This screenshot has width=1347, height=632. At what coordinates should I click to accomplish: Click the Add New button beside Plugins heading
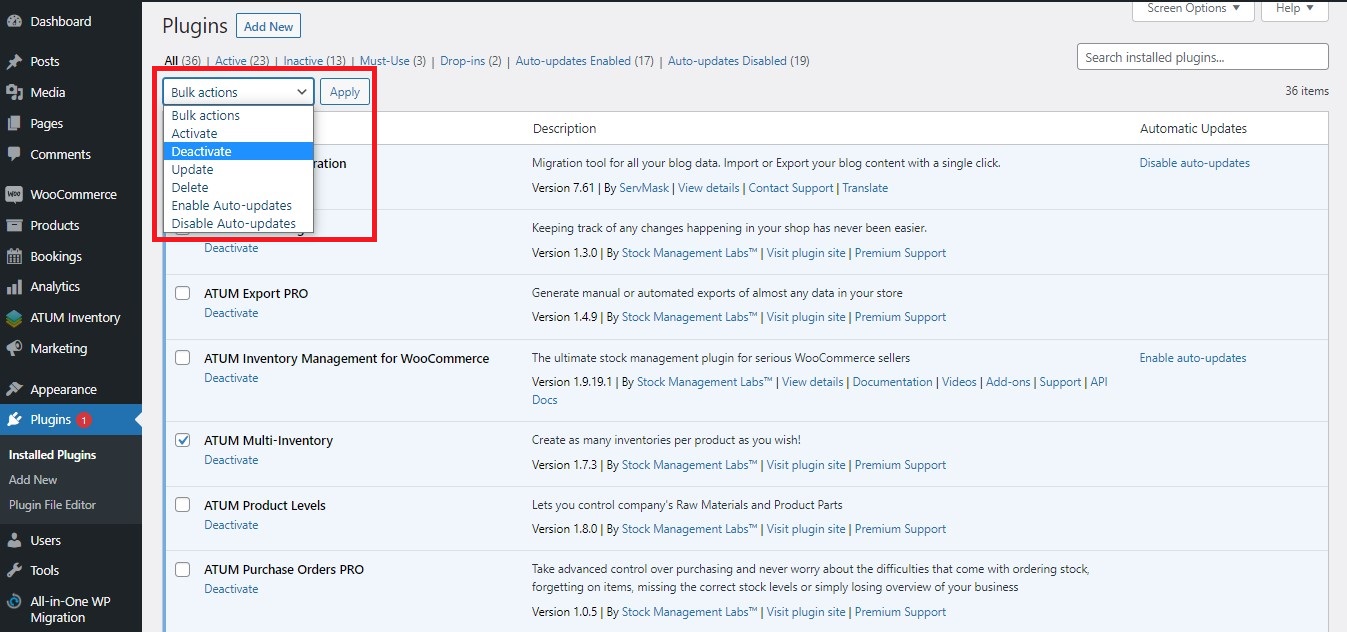click(269, 27)
